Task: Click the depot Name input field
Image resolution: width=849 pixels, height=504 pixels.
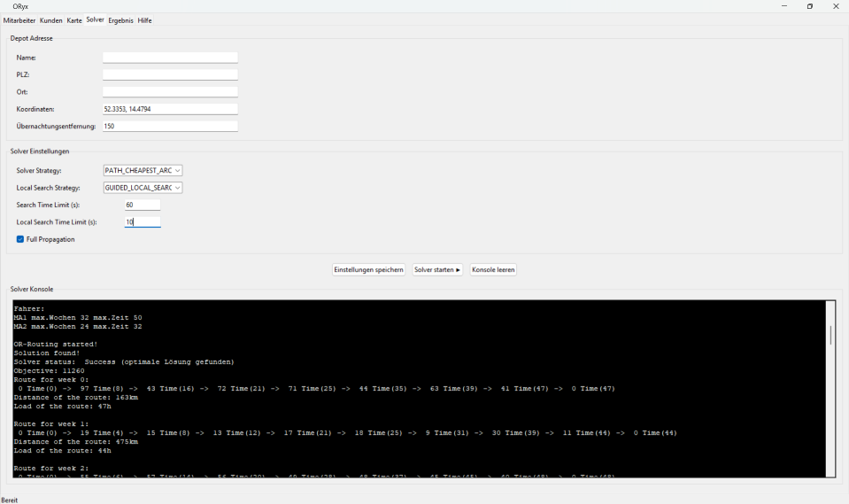Action: click(x=170, y=58)
